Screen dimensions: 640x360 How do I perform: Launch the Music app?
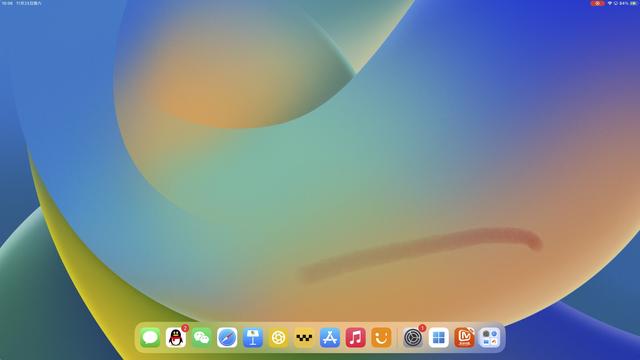(x=356, y=338)
